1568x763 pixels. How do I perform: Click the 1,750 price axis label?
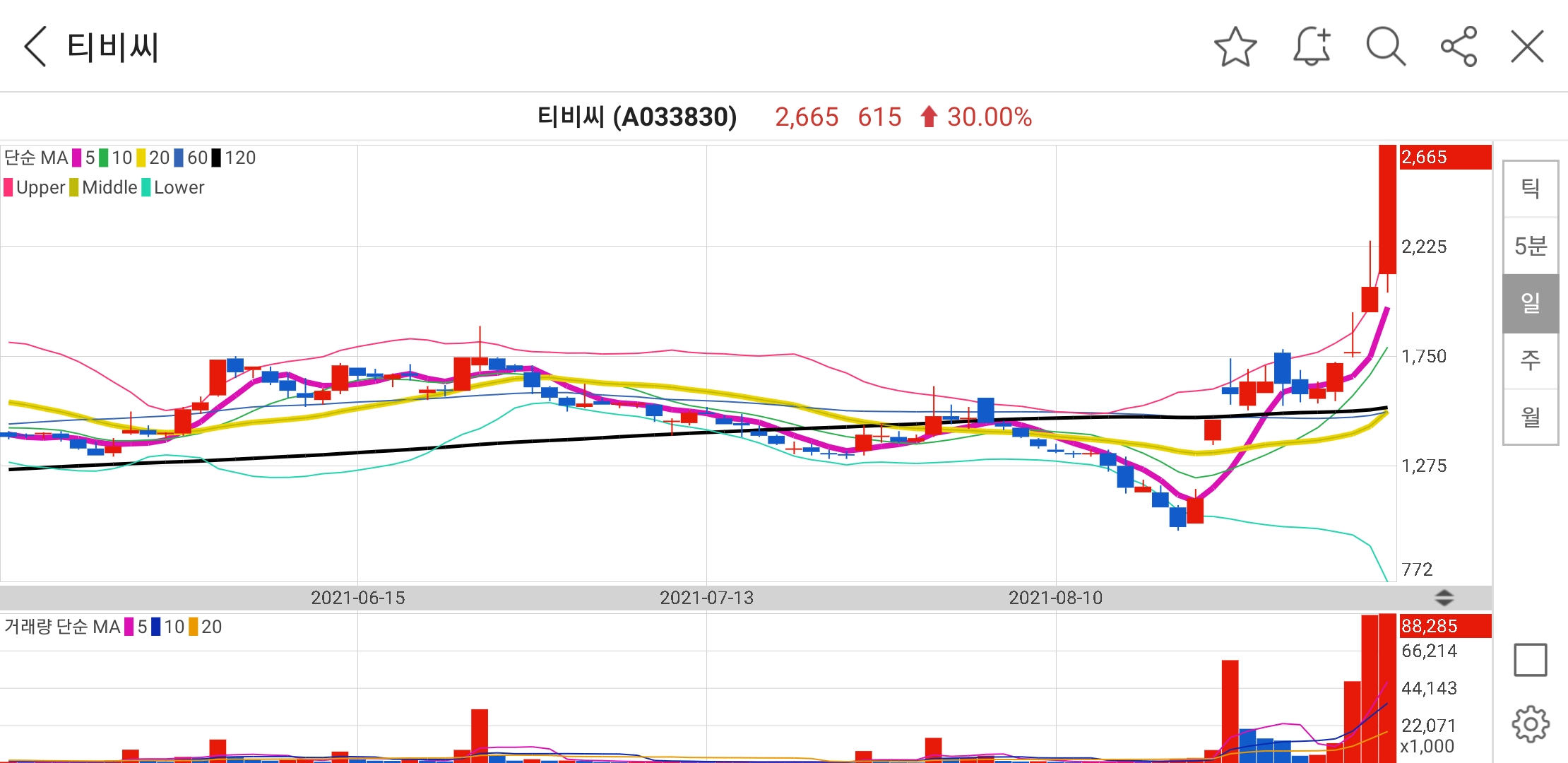(1424, 356)
